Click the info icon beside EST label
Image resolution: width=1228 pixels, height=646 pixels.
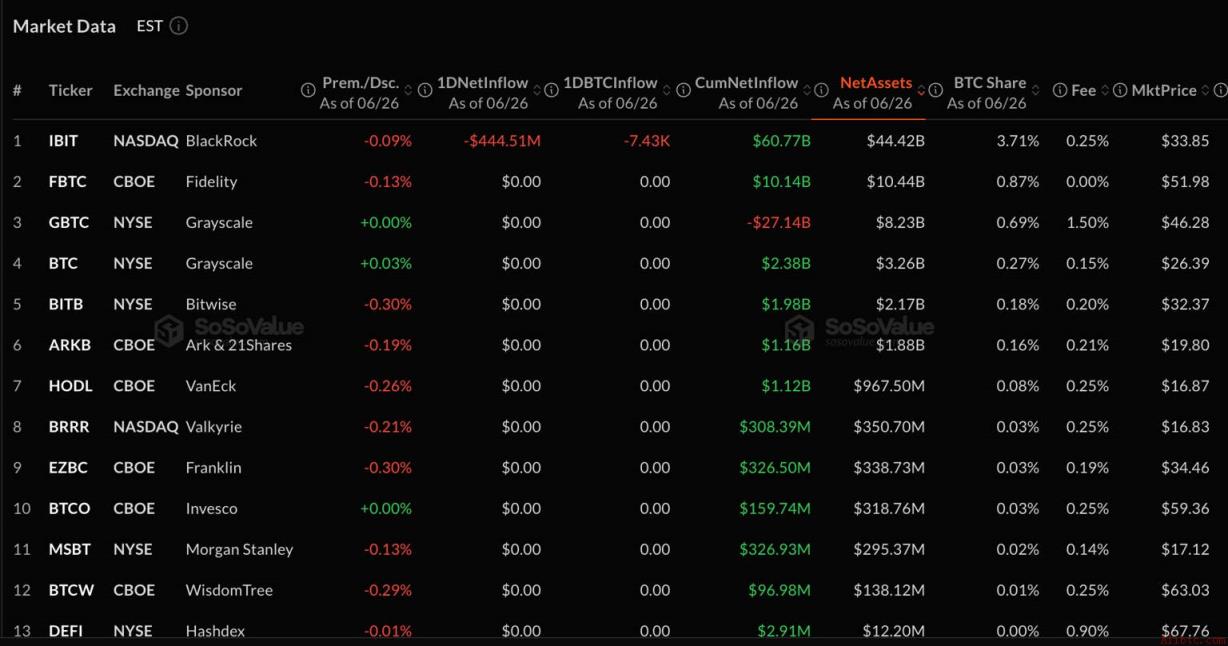coord(179,26)
